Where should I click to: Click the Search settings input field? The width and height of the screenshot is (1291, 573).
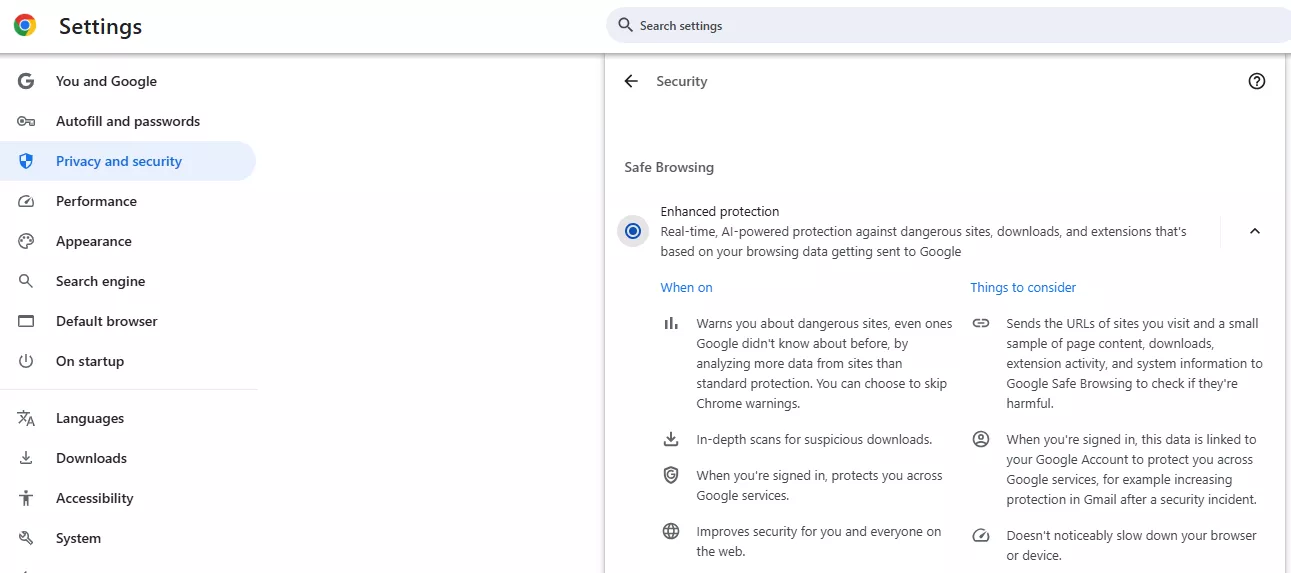[948, 25]
